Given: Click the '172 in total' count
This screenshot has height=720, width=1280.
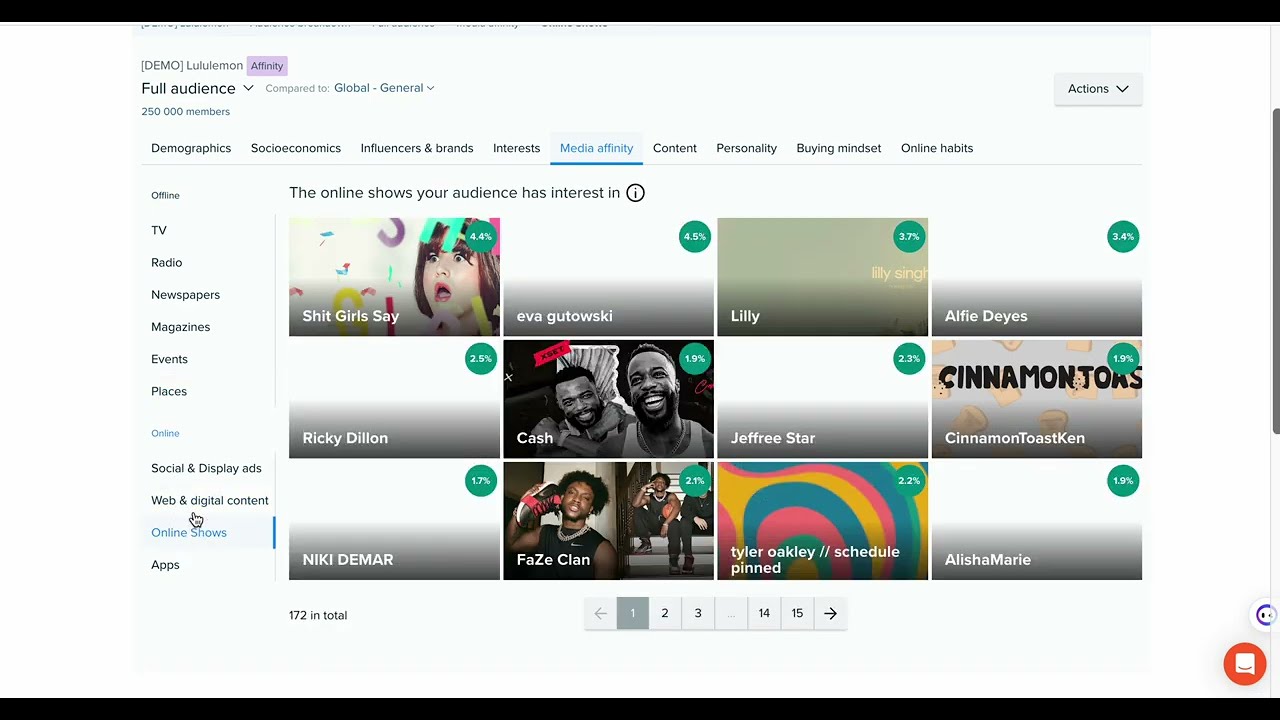Looking at the screenshot, I should tap(318, 615).
